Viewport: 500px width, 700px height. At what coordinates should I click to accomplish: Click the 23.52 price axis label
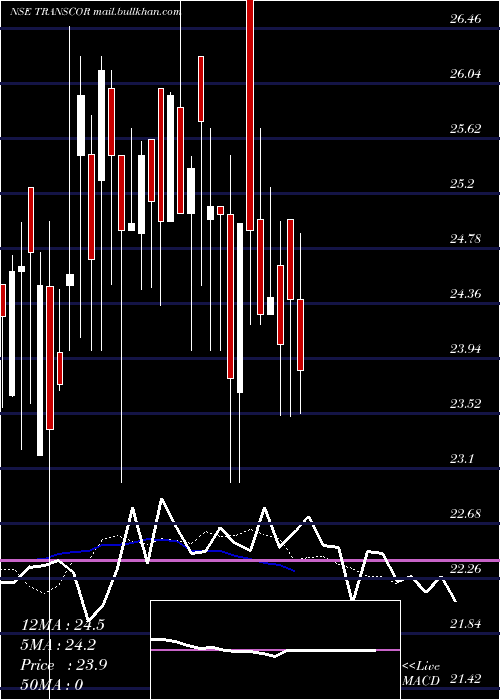pyautogui.click(x=465, y=404)
